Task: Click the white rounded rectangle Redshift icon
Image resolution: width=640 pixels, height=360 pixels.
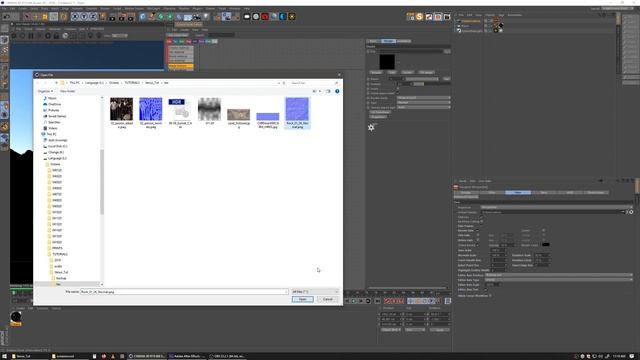Action: point(247,17)
